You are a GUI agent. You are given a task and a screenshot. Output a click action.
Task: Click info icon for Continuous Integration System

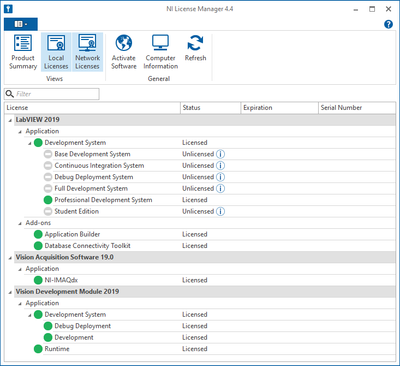(x=220, y=165)
